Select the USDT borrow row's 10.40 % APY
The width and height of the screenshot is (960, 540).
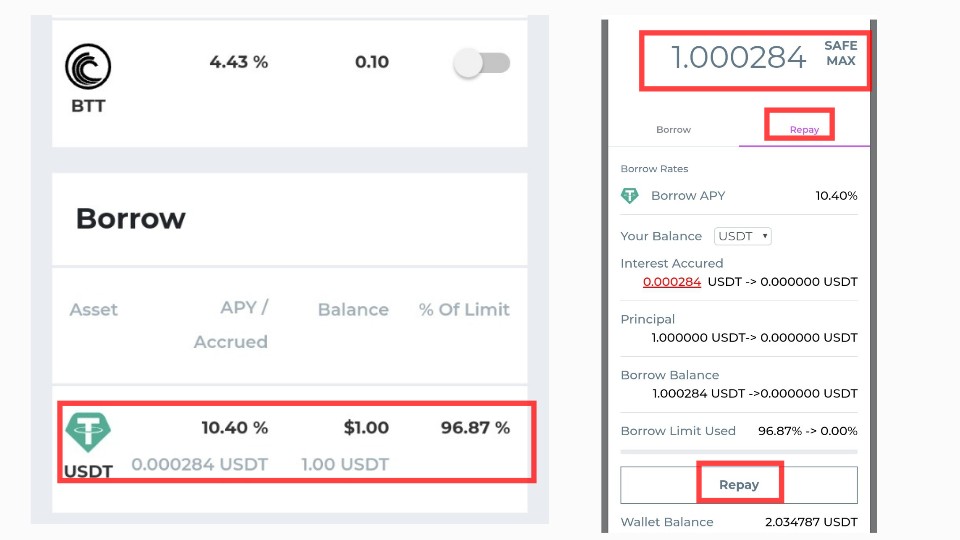(234, 428)
